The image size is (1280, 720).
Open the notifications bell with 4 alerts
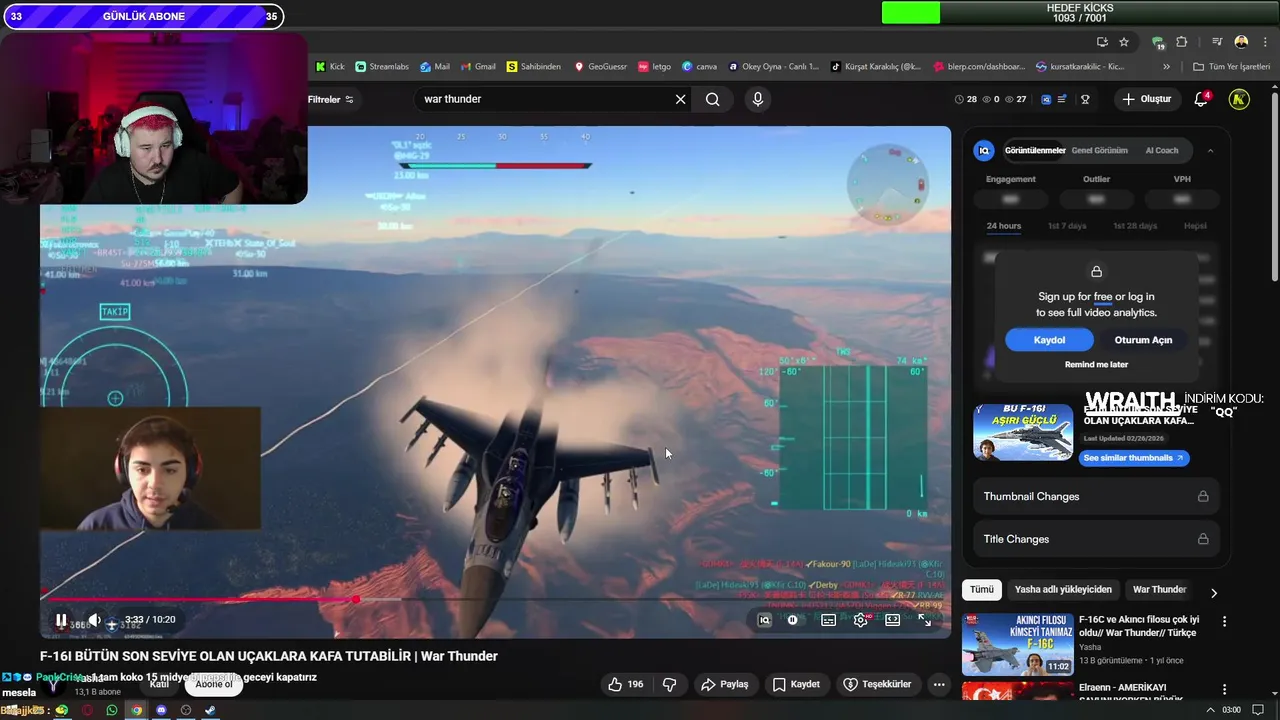pyautogui.click(x=1202, y=99)
